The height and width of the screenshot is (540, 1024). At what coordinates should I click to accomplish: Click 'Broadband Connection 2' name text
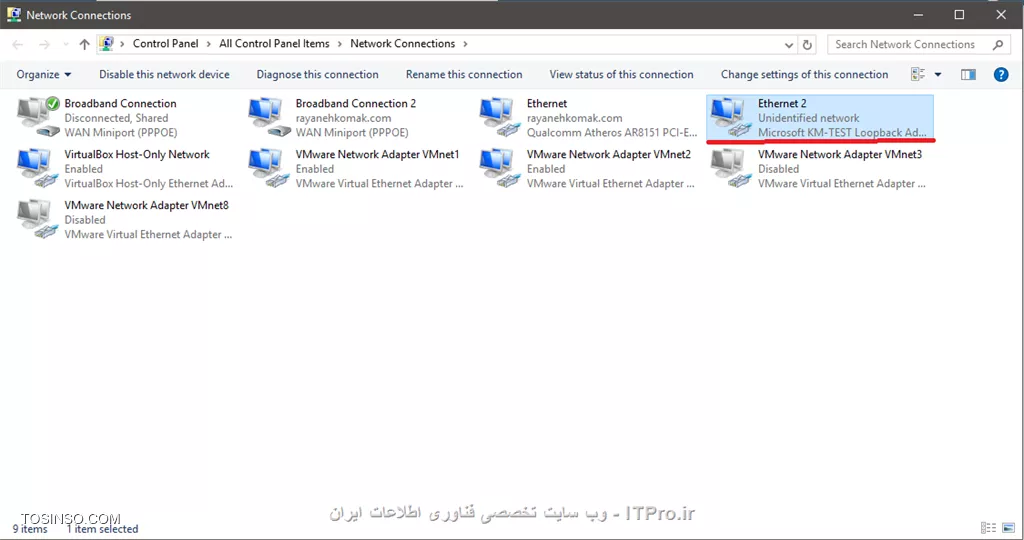click(355, 103)
